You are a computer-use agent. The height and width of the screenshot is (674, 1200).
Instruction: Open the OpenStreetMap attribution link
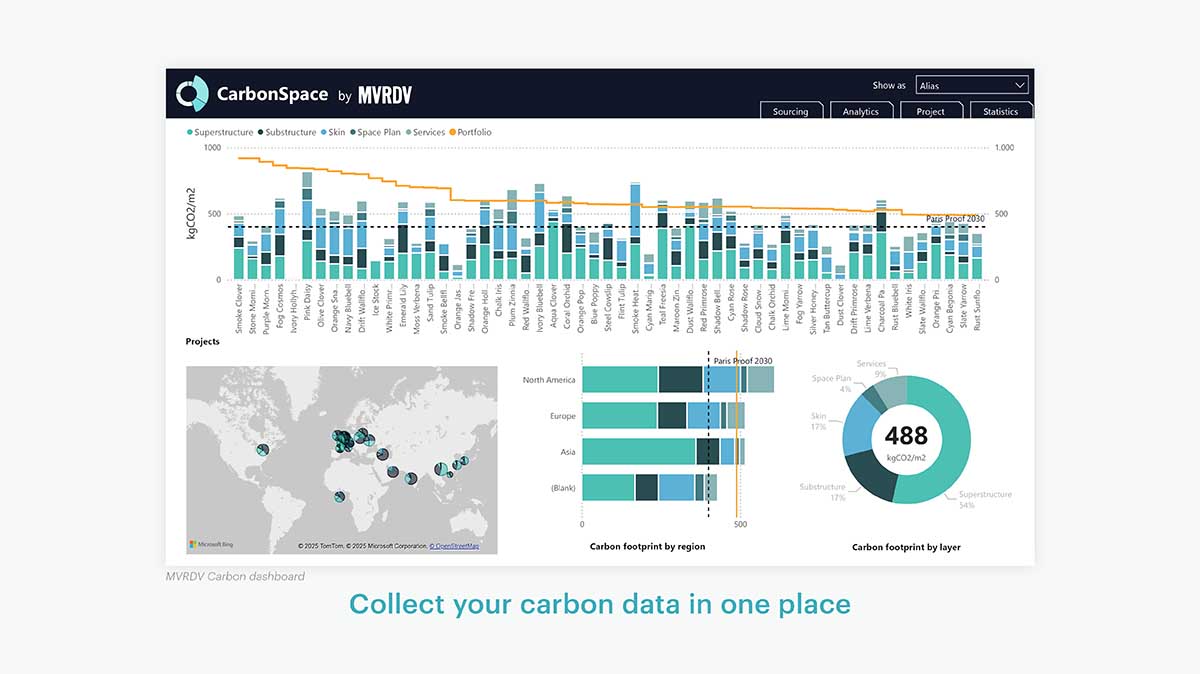(x=455, y=546)
